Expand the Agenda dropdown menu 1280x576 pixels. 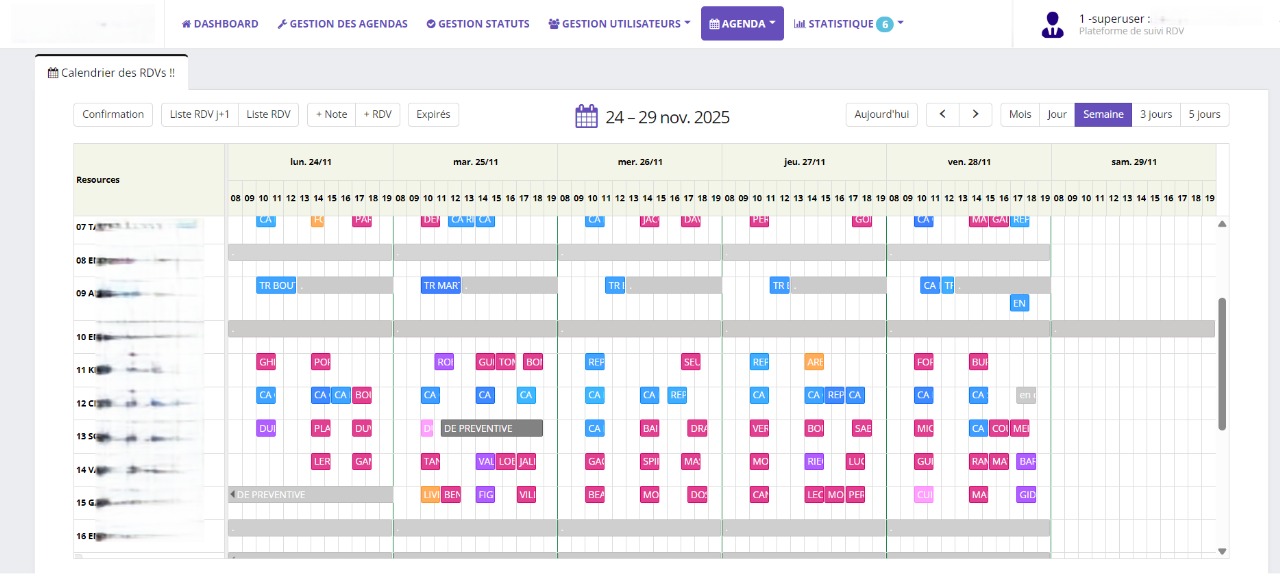(742, 24)
